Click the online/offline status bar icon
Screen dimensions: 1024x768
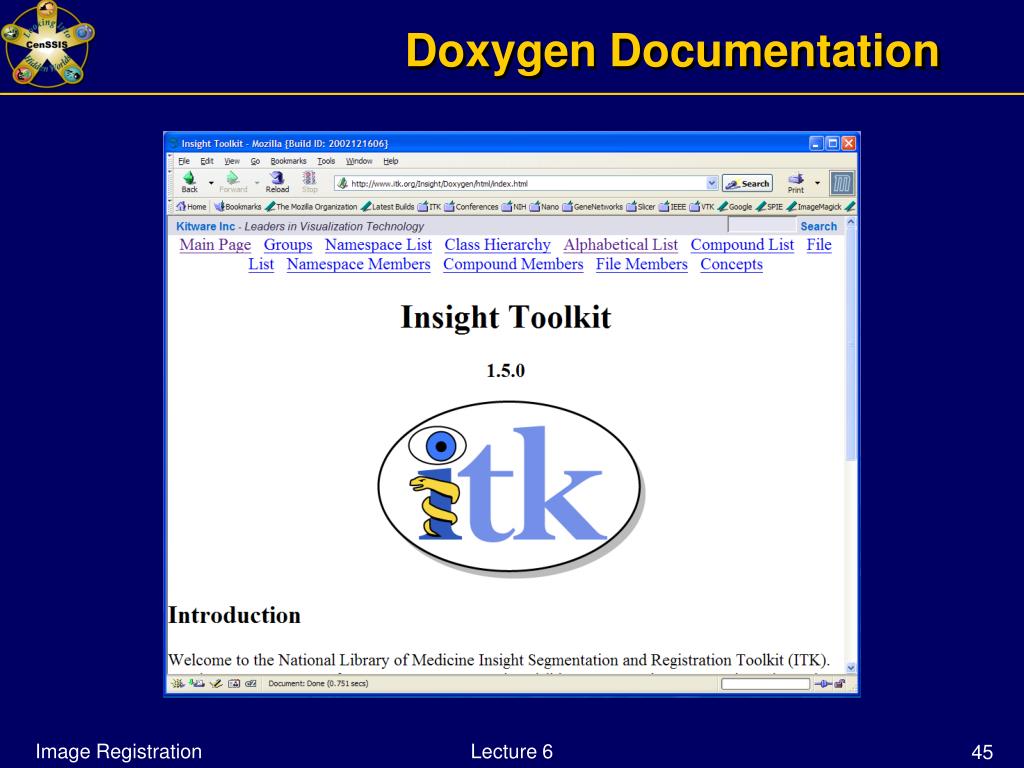coord(823,684)
